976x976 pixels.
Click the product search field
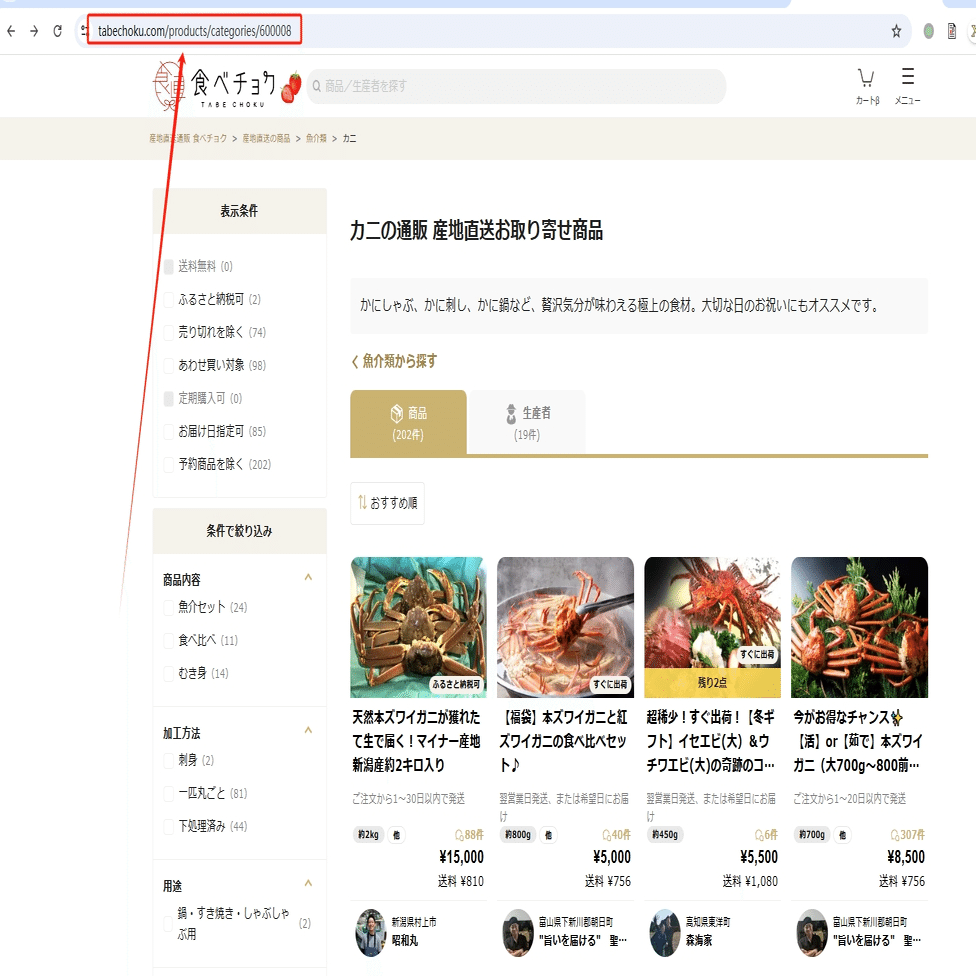[x=516, y=86]
